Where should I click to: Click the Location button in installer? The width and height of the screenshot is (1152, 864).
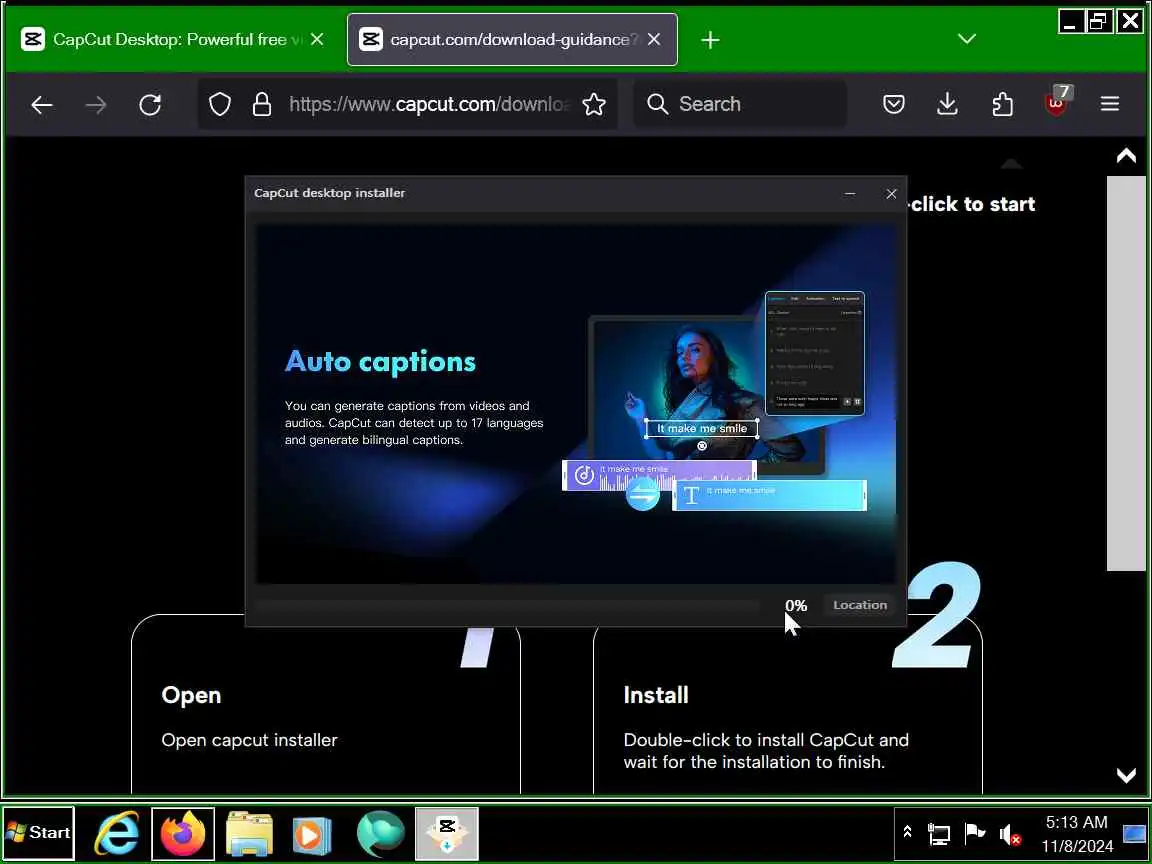tap(860, 605)
